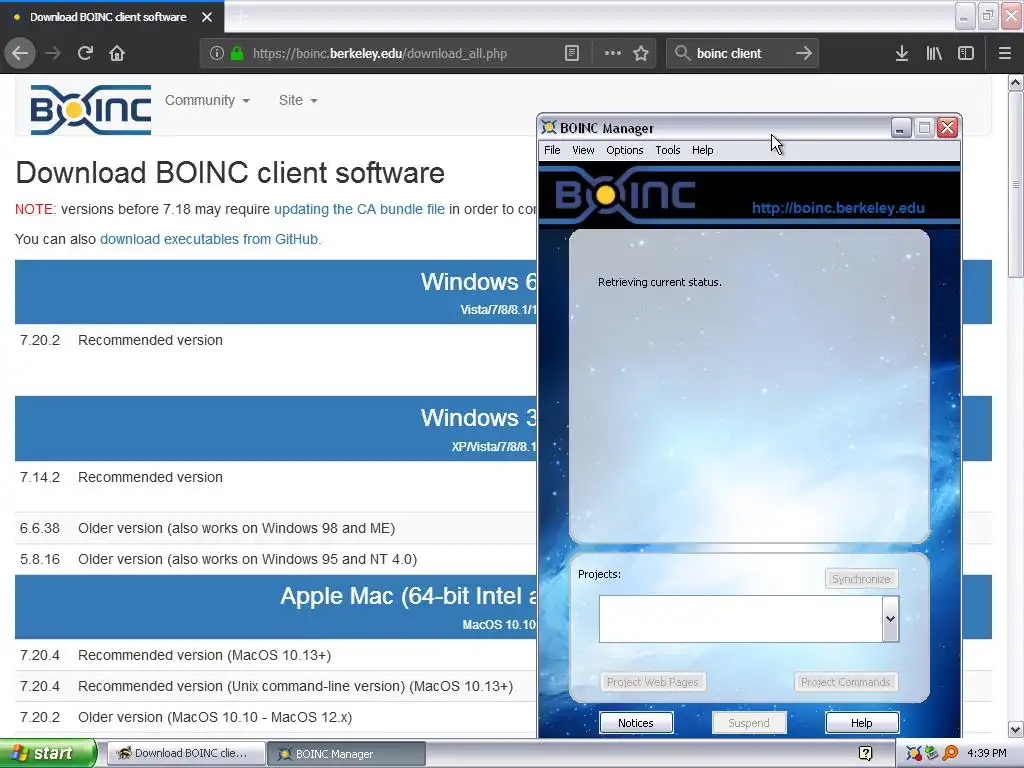Click the green padlock security icon
Viewport: 1024px width, 768px height.
click(x=237, y=54)
